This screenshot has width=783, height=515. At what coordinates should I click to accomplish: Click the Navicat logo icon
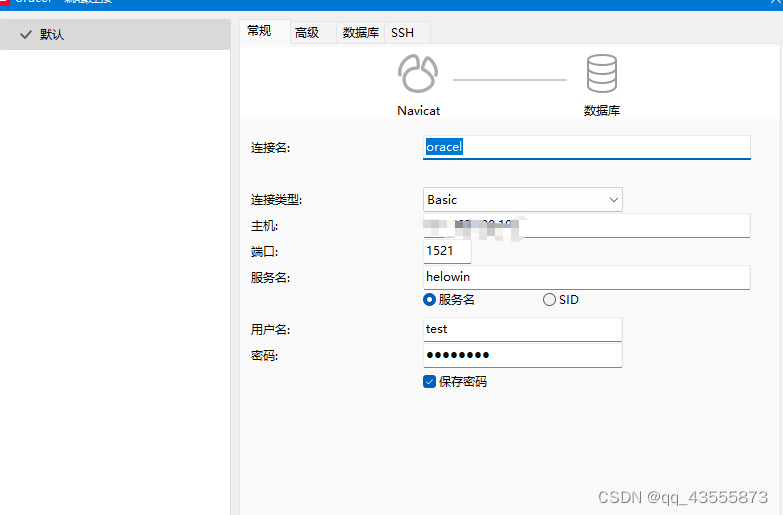[x=418, y=74]
